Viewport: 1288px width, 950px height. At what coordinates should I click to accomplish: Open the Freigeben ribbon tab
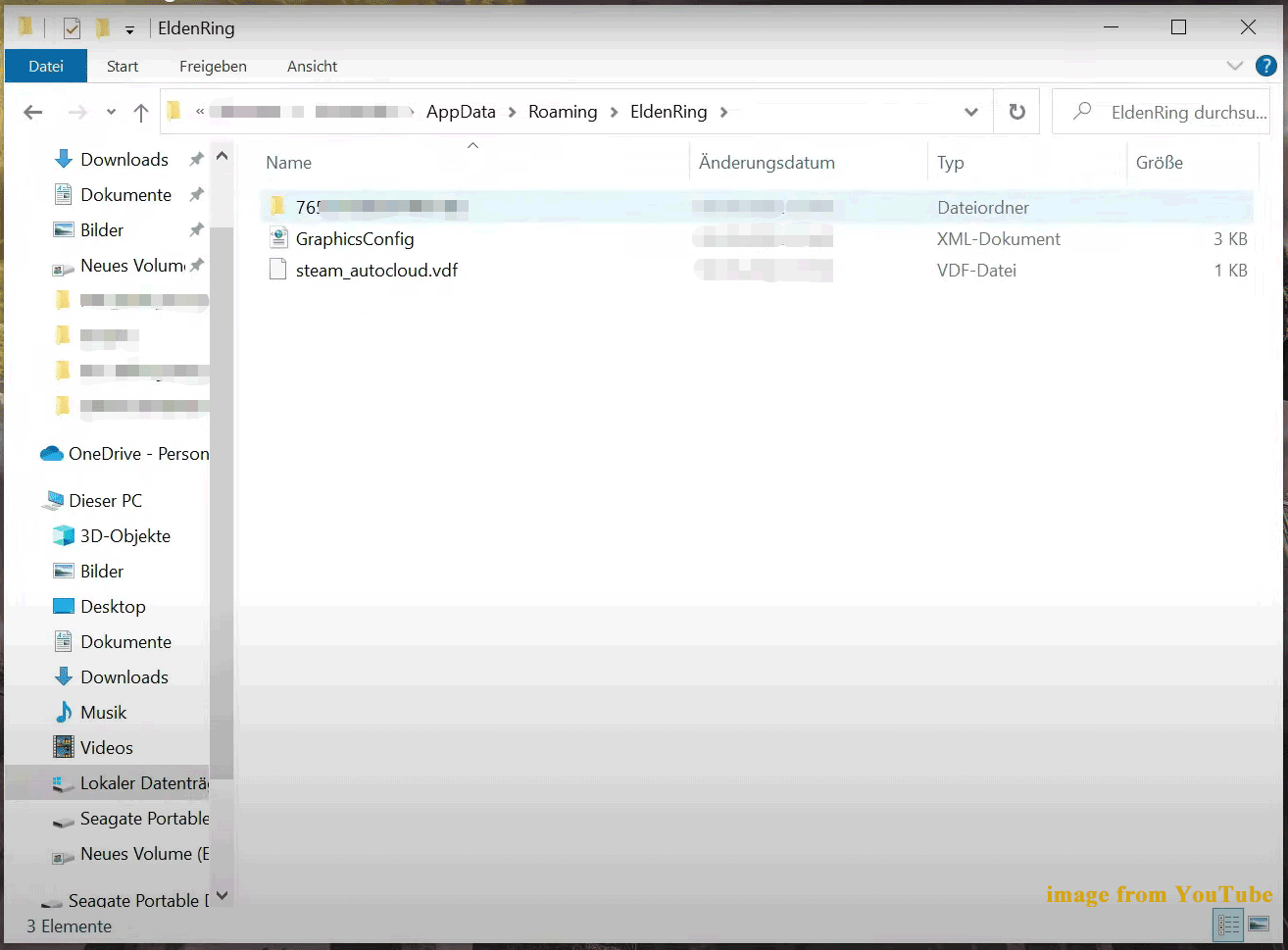(x=213, y=67)
